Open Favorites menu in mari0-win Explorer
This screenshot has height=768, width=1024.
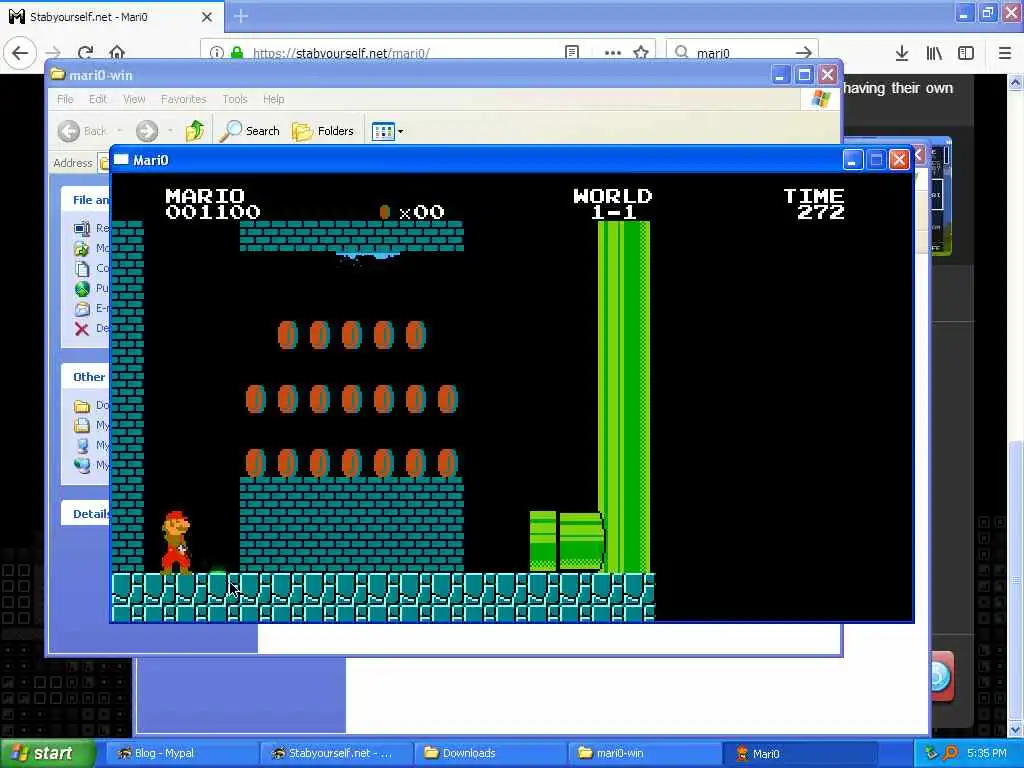[x=184, y=99]
